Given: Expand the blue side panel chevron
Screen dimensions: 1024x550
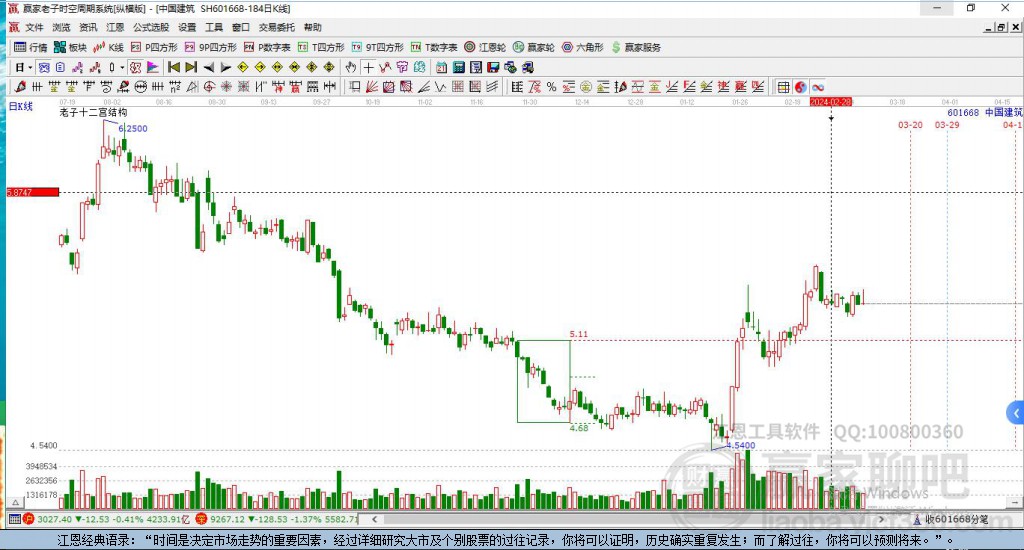Looking at the screenshot, I should 1016,413.
